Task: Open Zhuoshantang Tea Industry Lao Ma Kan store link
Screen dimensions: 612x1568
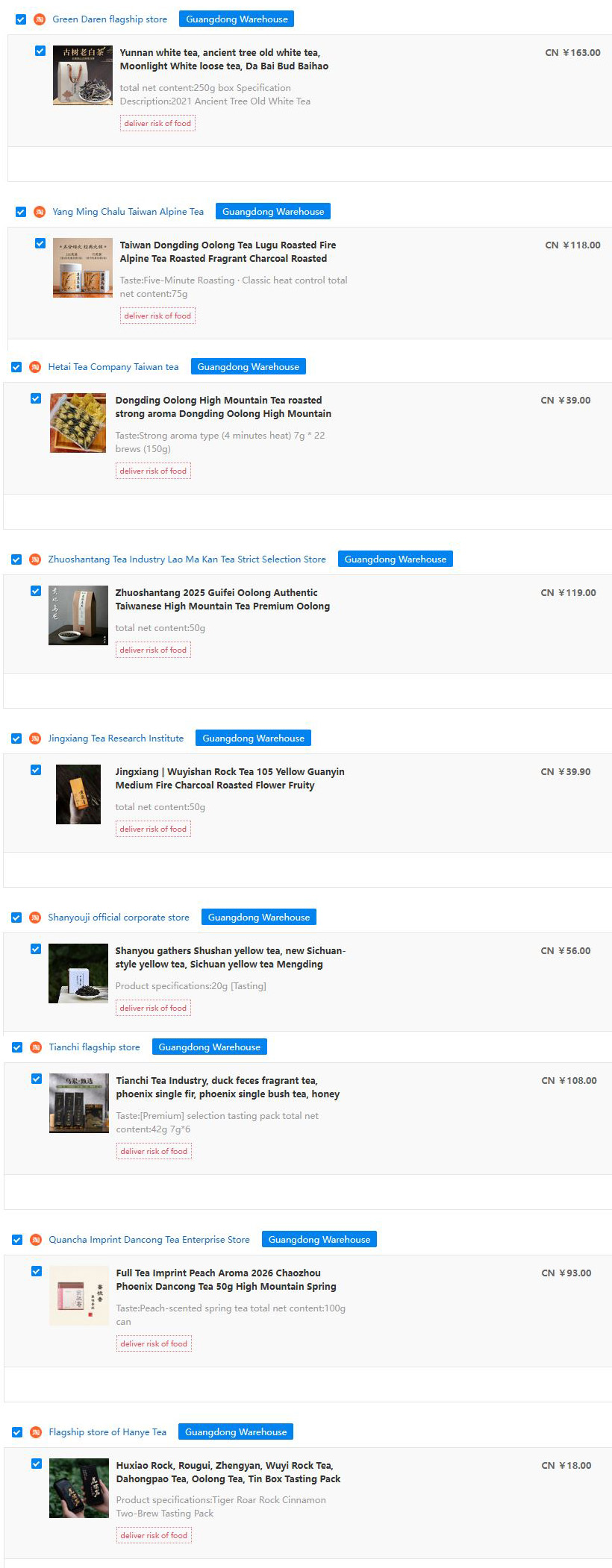Action: tap(187, 559)
